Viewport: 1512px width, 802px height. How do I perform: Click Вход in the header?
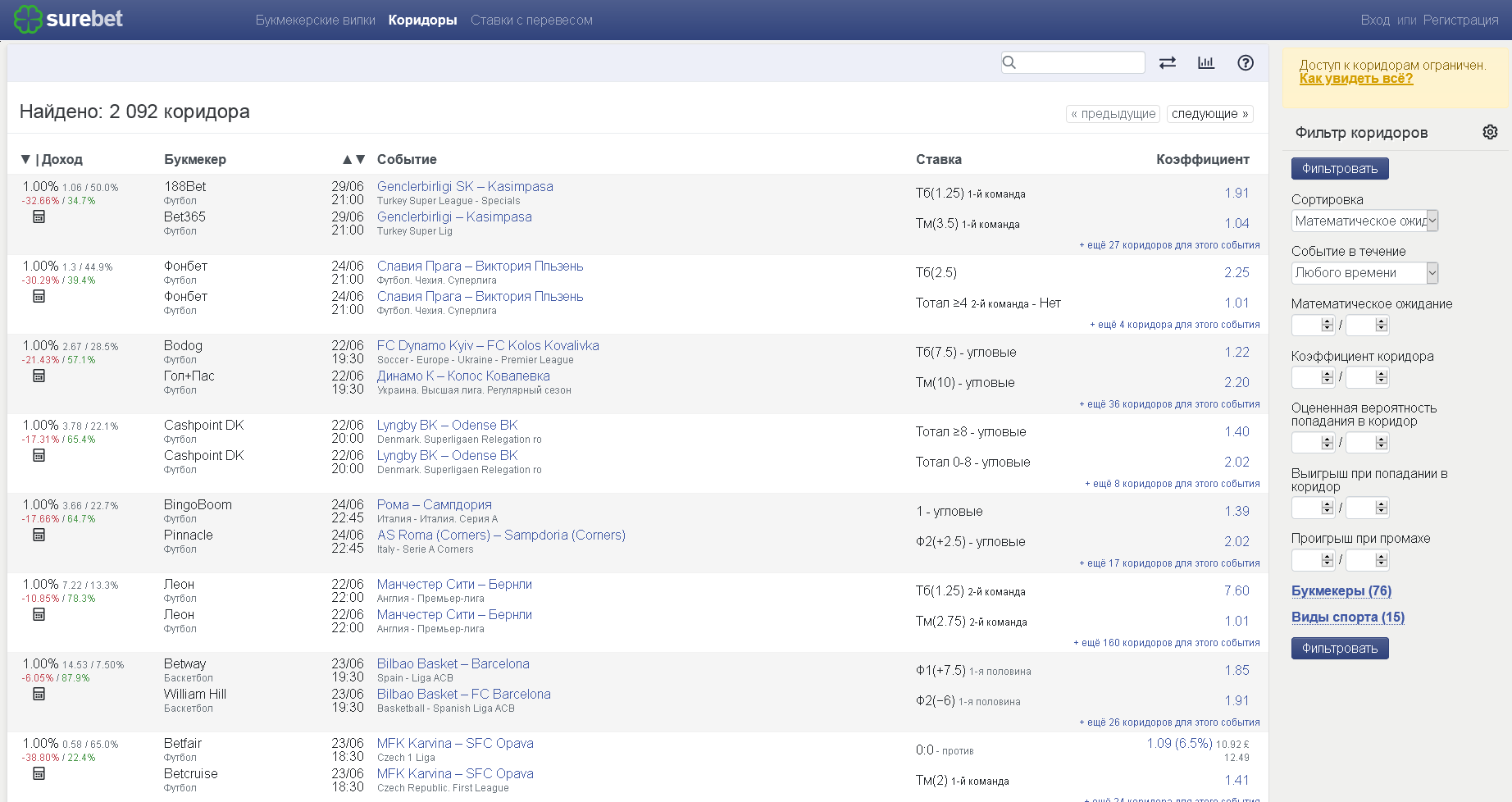pyautogui.click(x=1375, y=20)
